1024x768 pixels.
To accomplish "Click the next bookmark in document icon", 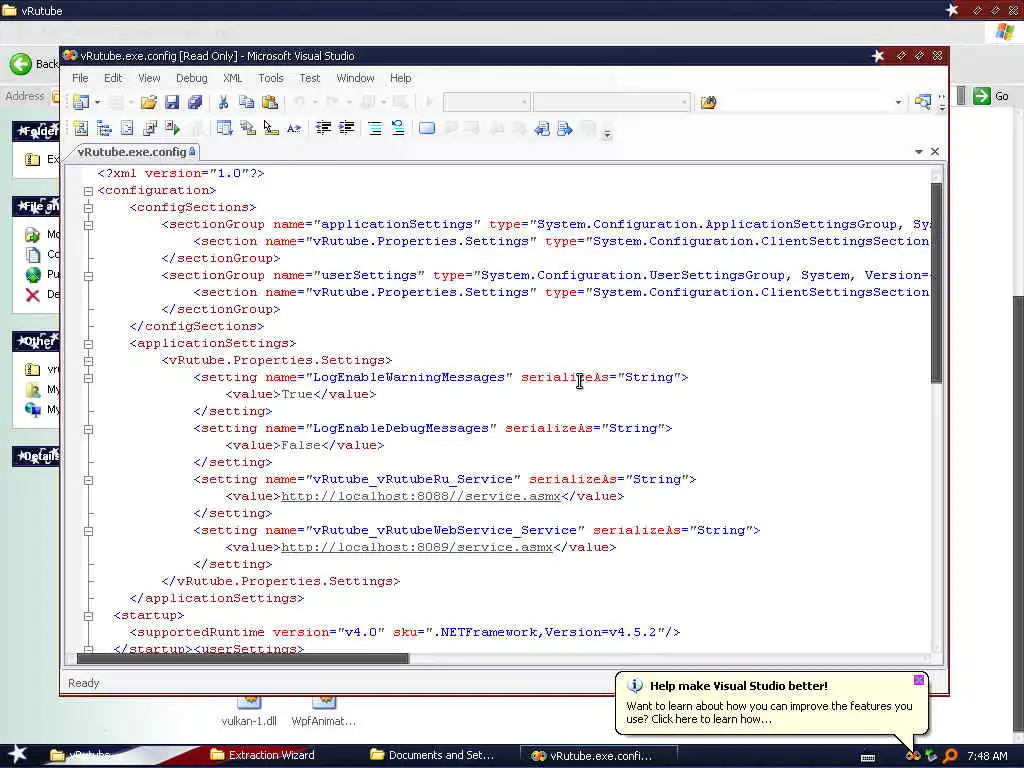I will coord(565,128).
